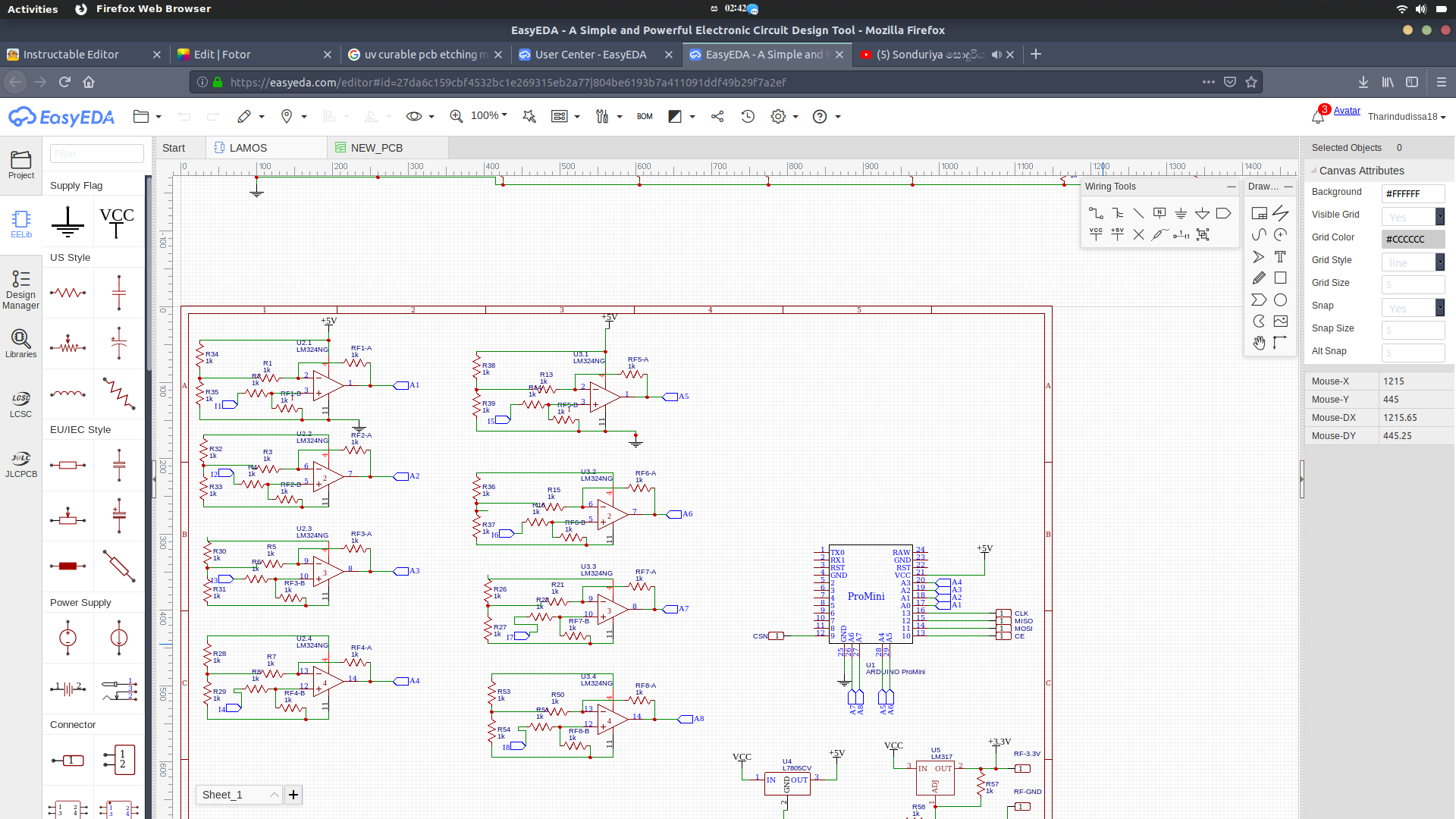Click the No Connect flag tool
The width and height of the screenshot is (1456, 819).
(1139, 234)
